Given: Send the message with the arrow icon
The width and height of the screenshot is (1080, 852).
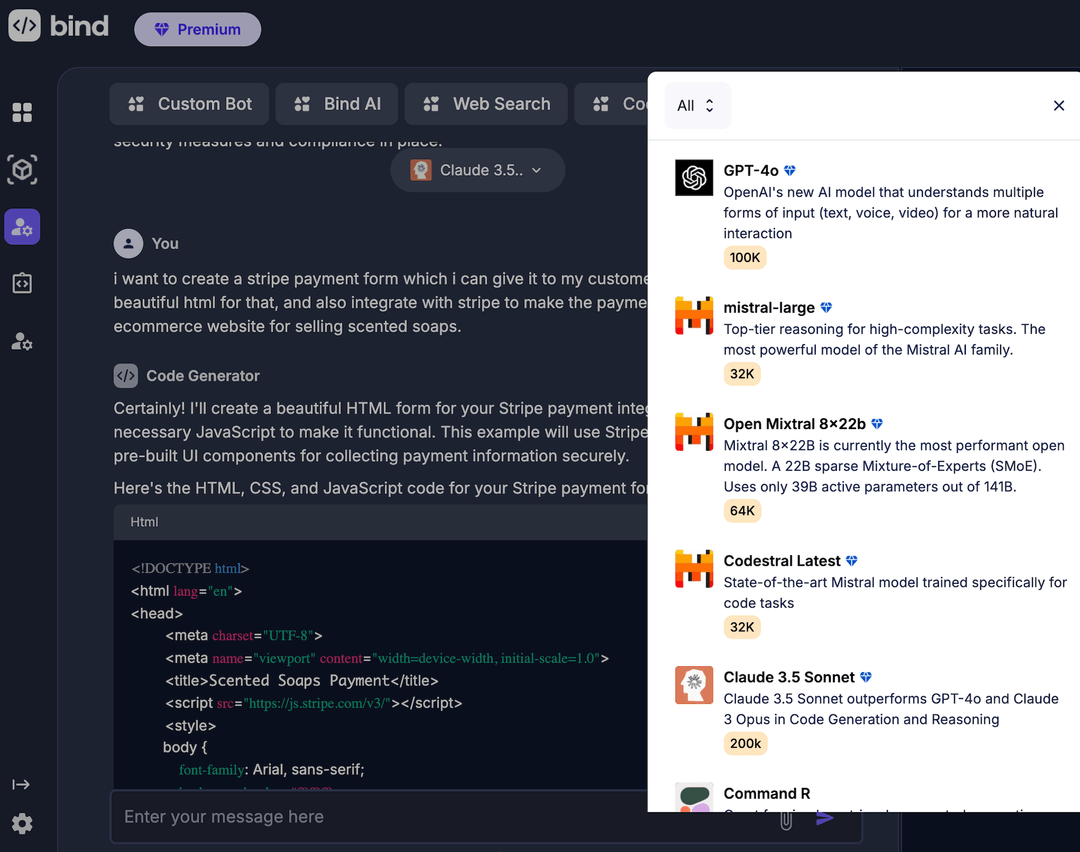Looking at the screenshot, I should (x=824, y=817).
